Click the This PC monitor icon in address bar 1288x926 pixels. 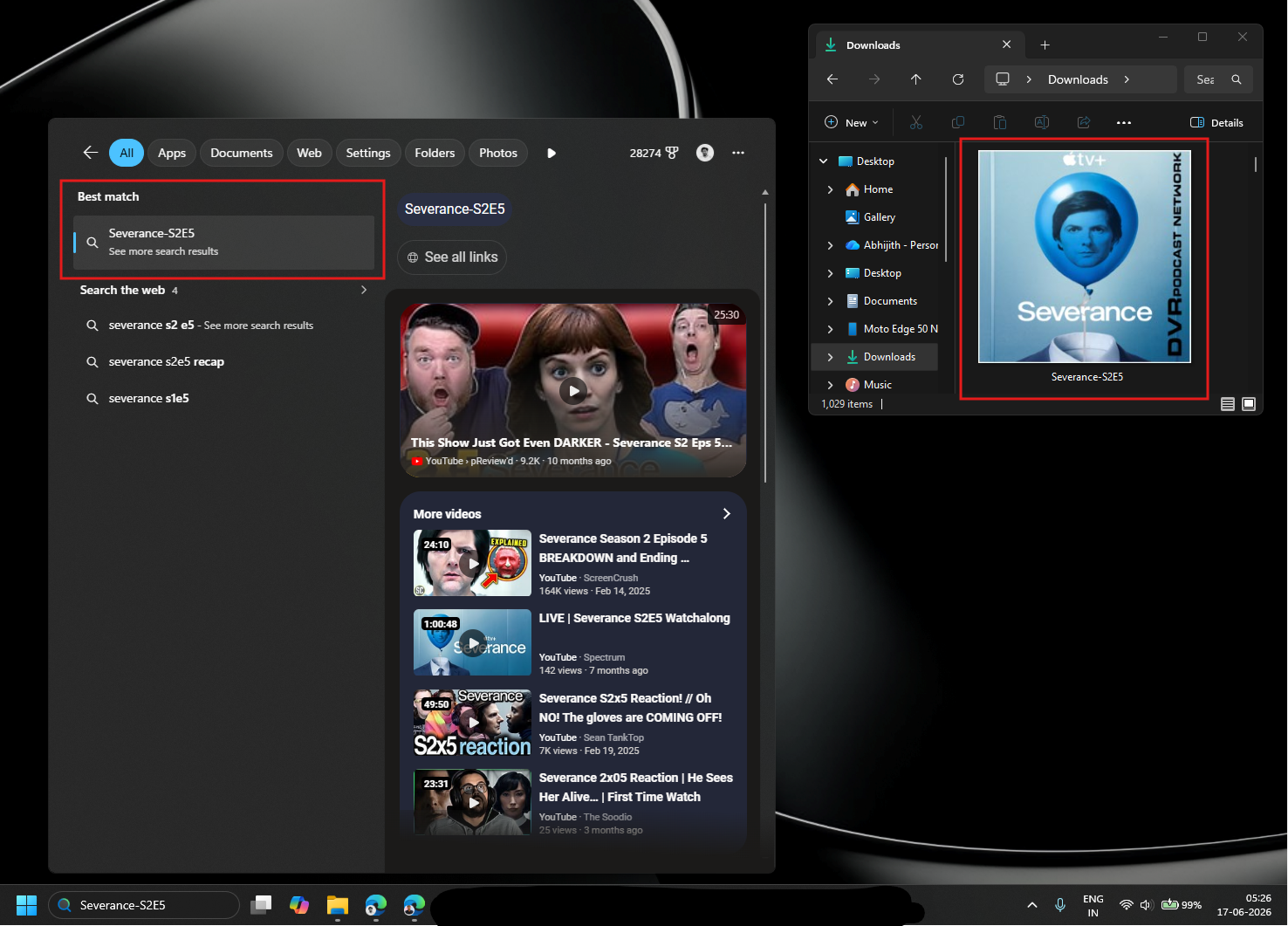point(1003,79)
